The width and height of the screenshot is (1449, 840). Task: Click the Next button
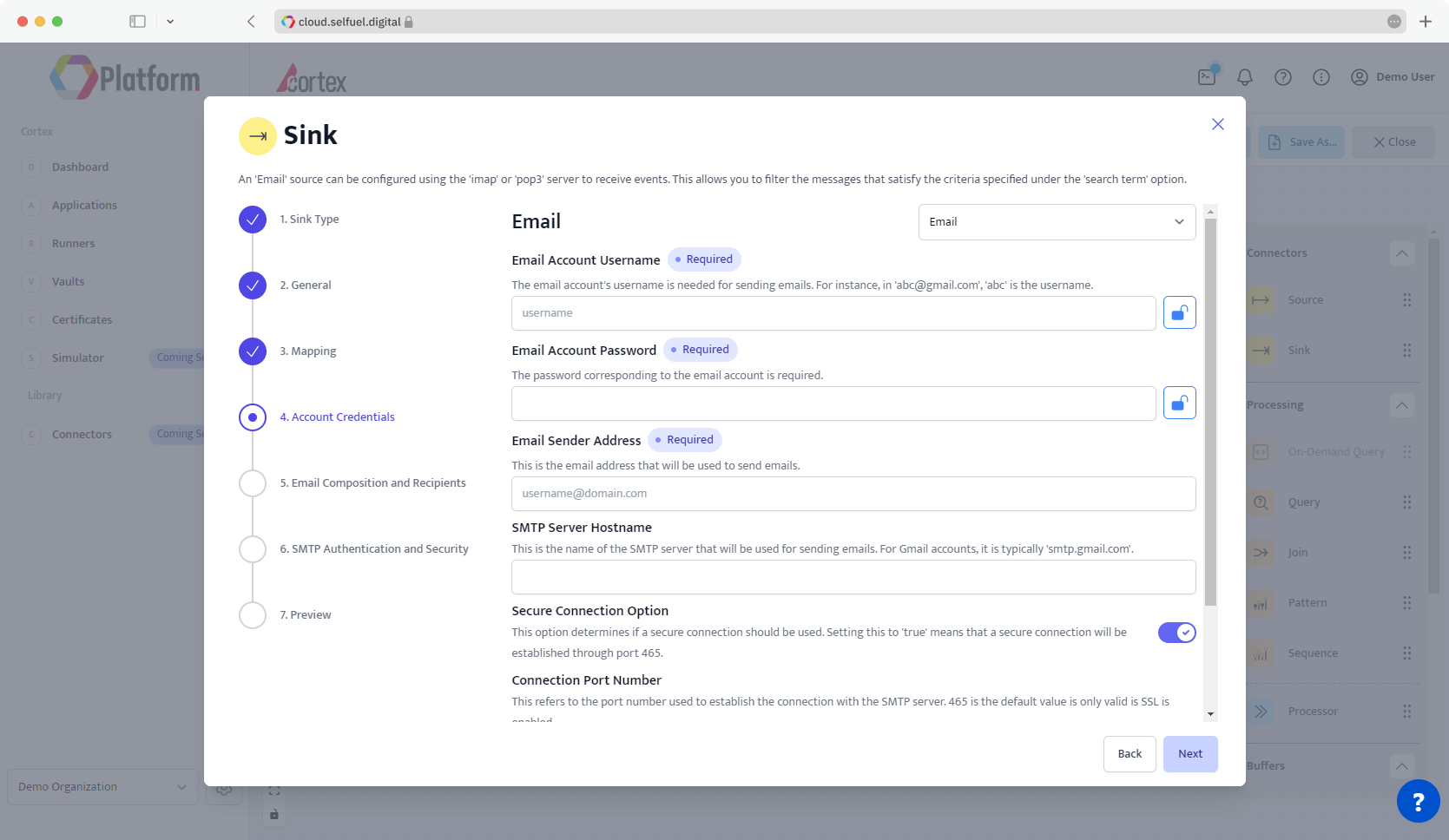[1190, 754]
